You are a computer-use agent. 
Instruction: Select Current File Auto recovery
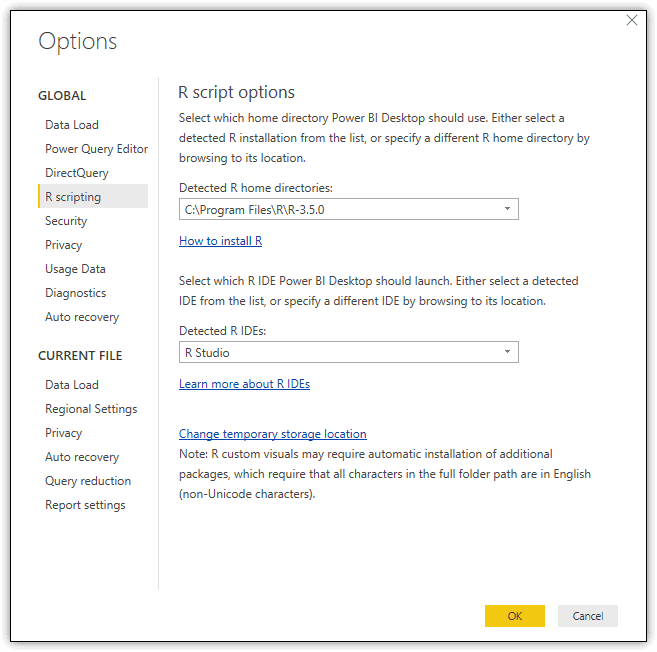[x=82, y=457]
